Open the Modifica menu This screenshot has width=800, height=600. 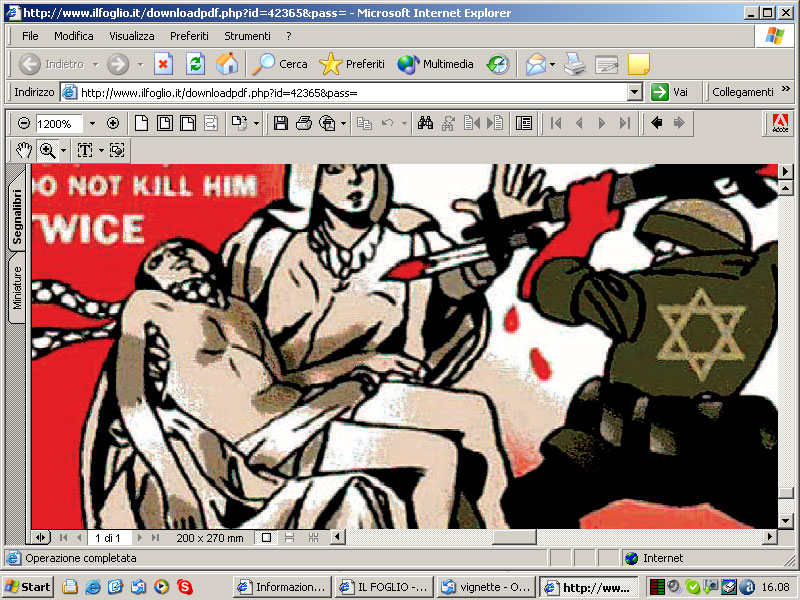coord(73,36)
